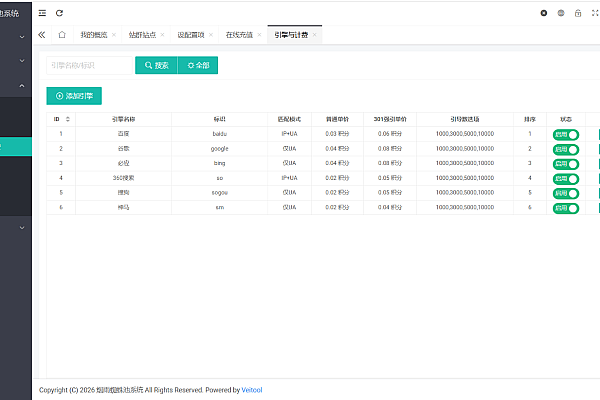The height and width of the screenshot is (400, 600).
Task: Click the 1000,3000,5000,10000 cell in google row
Action: 465,149
